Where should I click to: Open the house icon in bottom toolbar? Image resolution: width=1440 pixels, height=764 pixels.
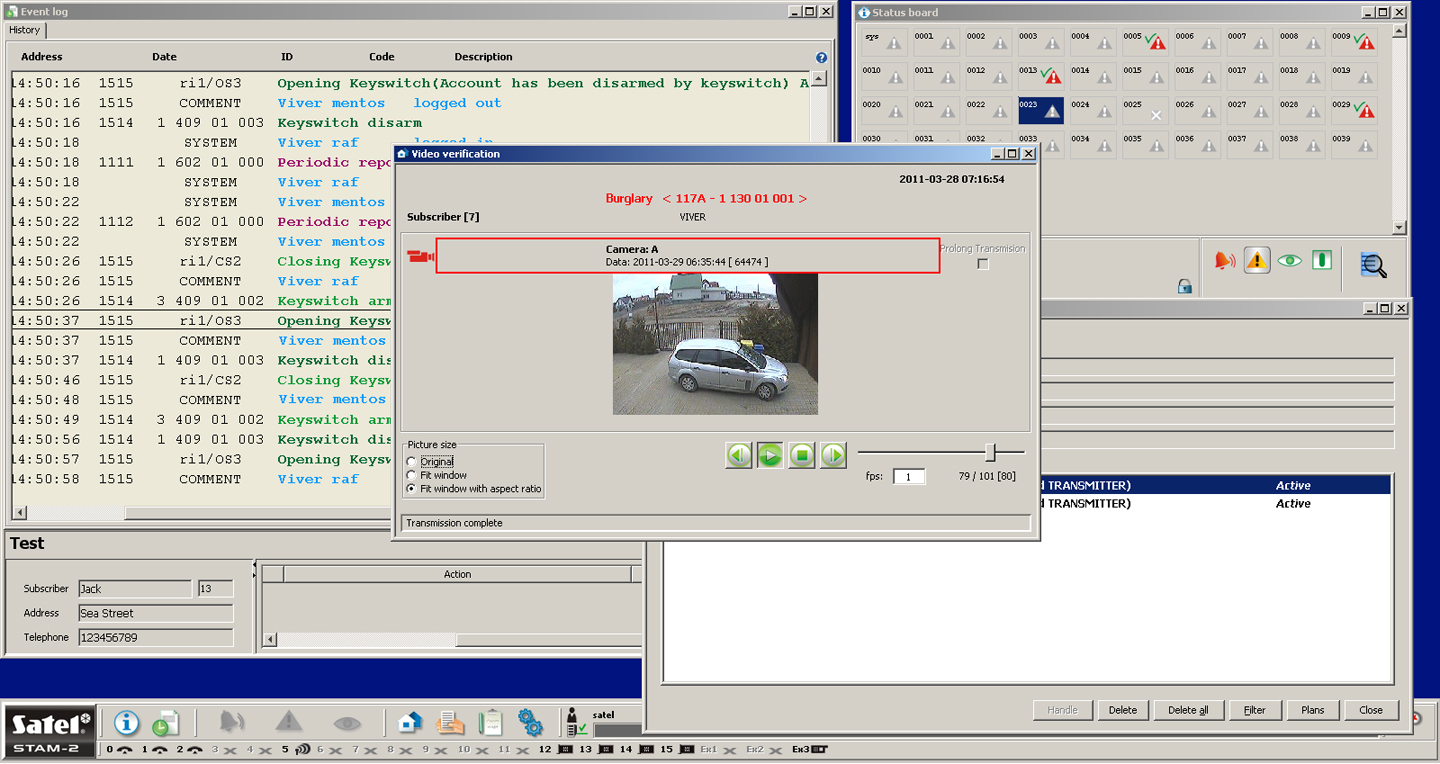(x=410, y=722)
